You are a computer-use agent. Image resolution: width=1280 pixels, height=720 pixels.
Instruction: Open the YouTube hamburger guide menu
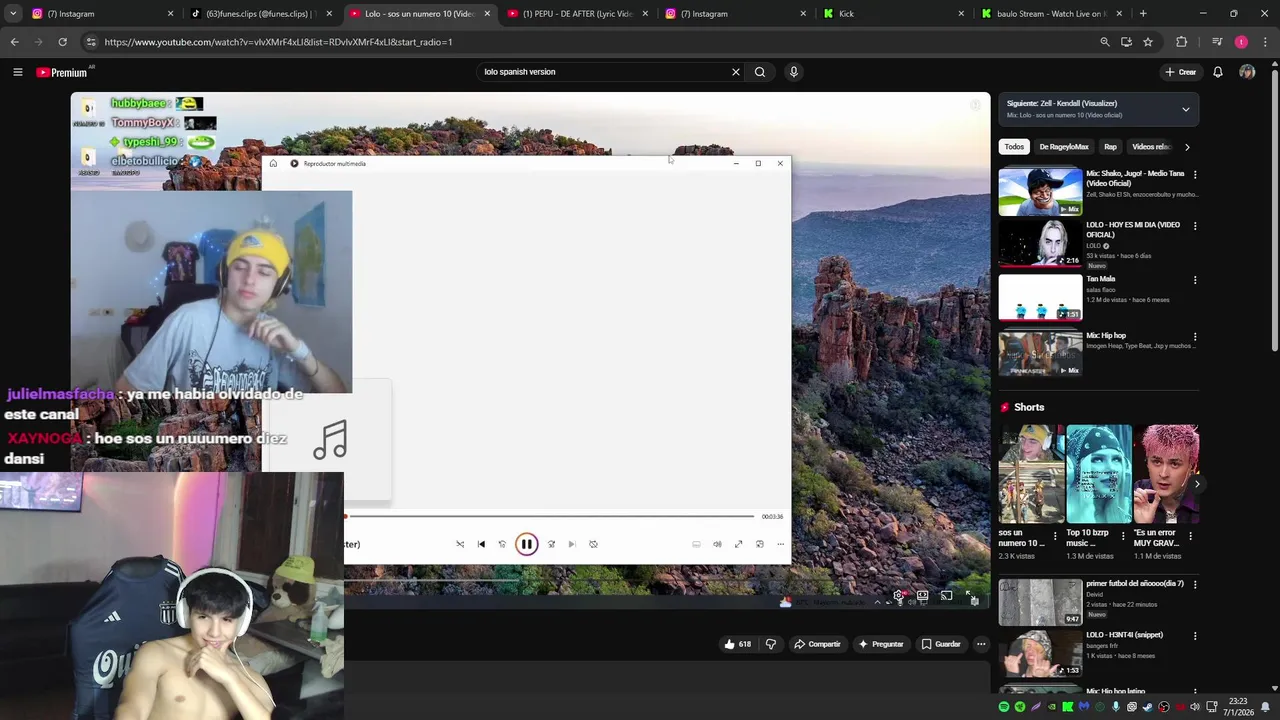17,72
